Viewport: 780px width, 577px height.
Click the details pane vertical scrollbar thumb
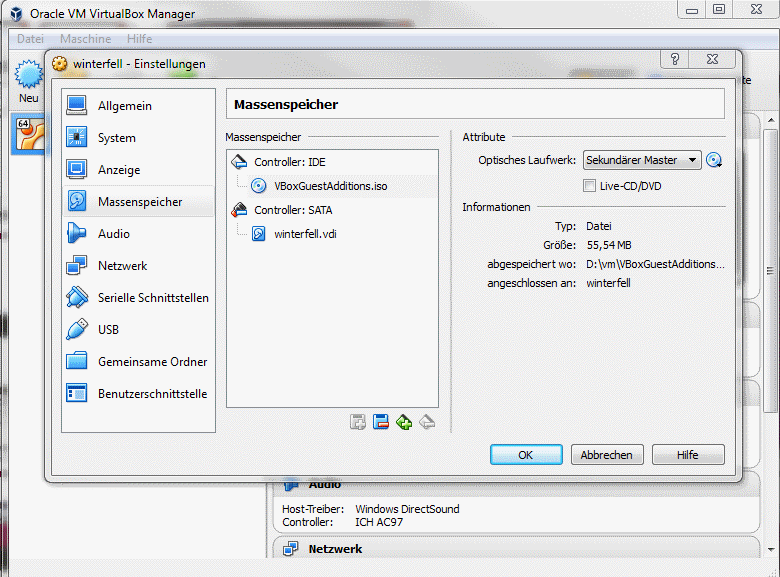coord(771,271)
